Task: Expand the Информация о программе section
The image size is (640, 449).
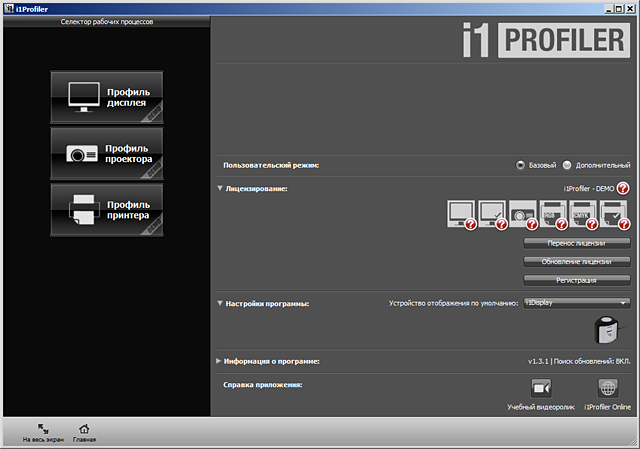Action: coord(220,360)
